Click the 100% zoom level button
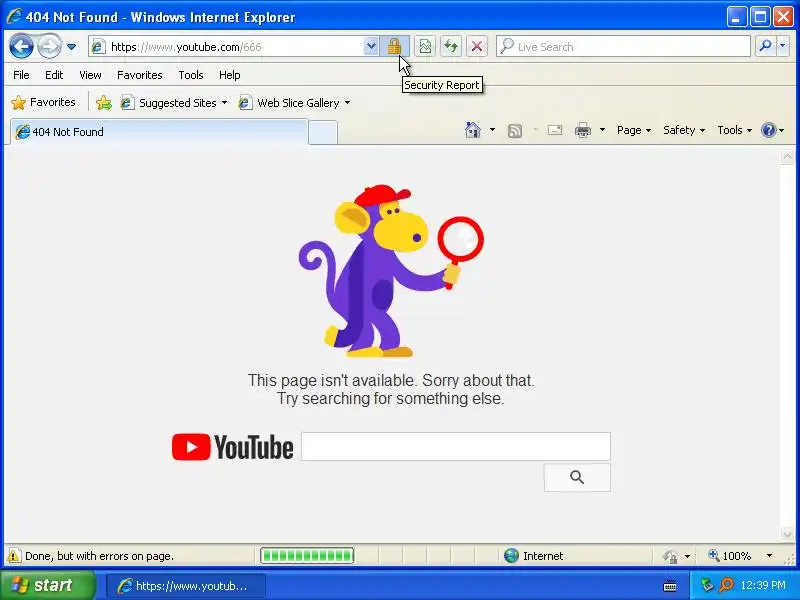 tap(730, 556)
